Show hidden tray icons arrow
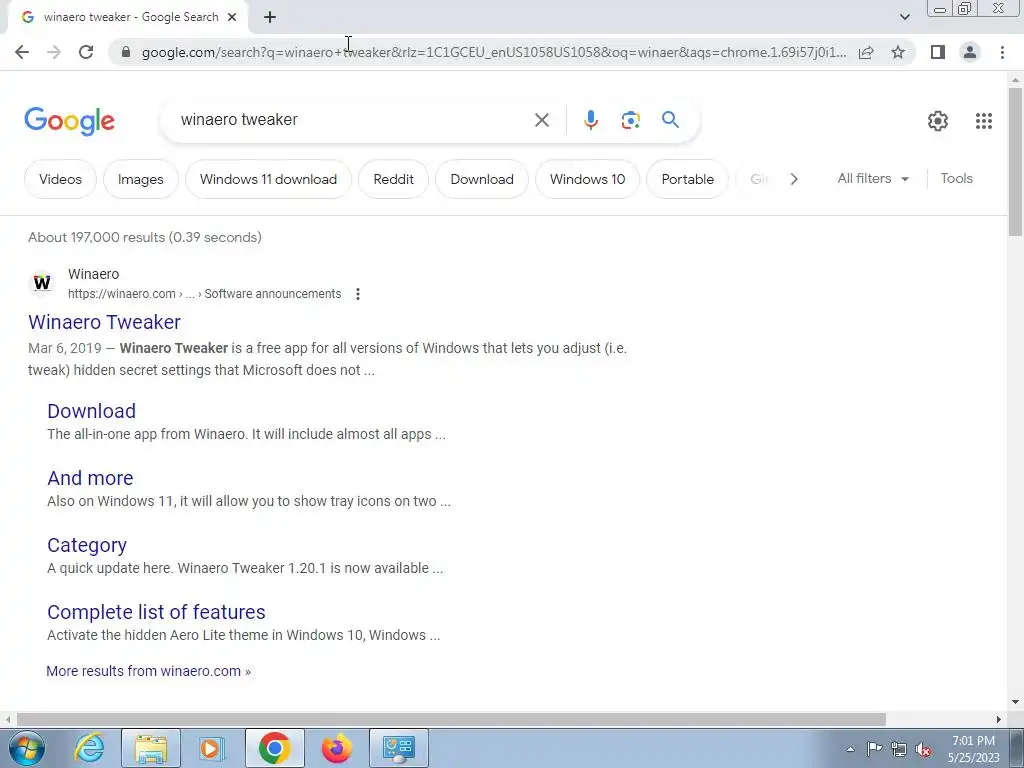Viewport: 1024px width, 768px height. [x=850, y=749]
